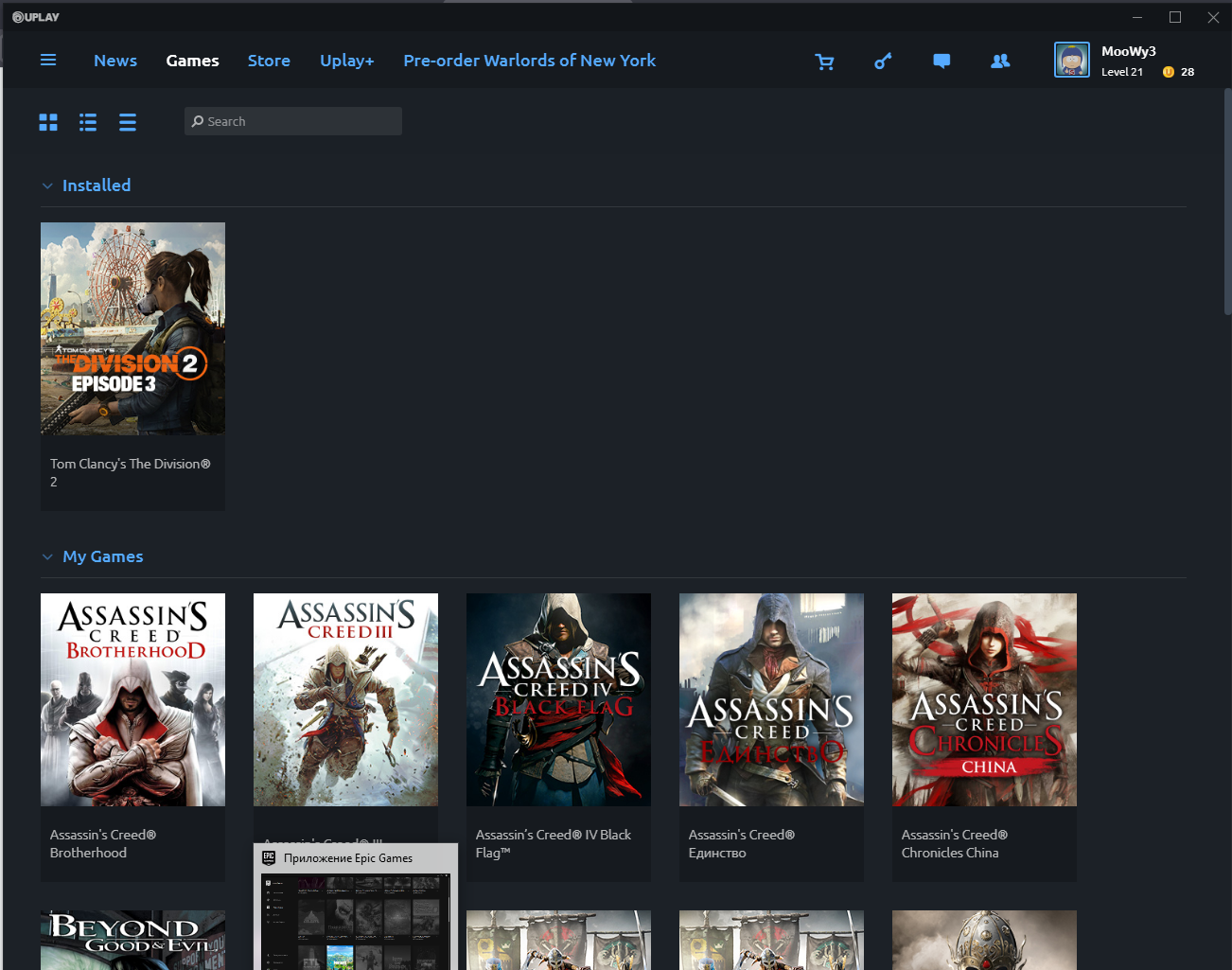
Task: Go to the News tab
Action: click(x=115, y=61)
